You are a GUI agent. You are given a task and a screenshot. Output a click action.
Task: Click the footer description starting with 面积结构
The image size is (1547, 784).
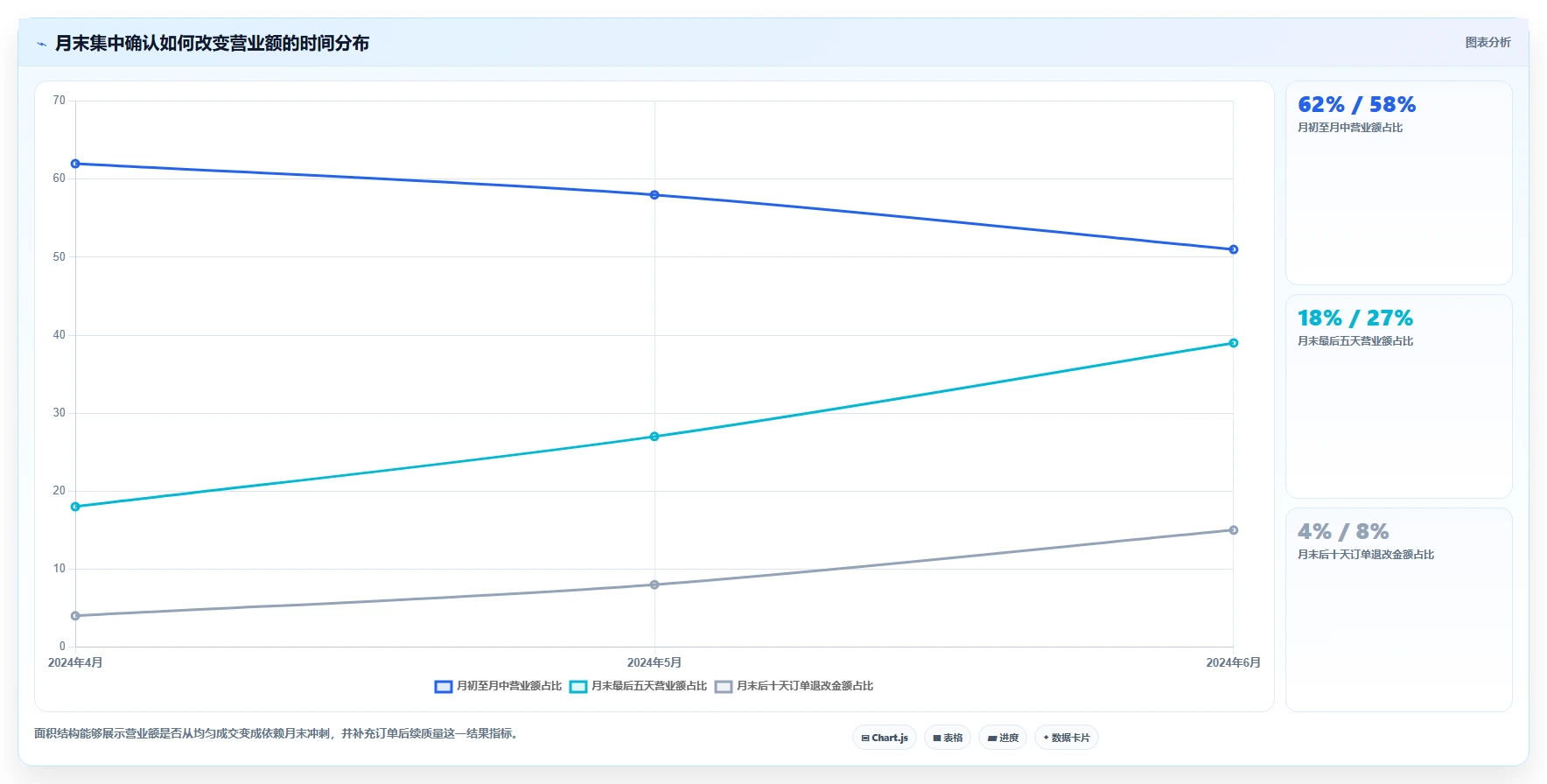click(x=278, y=733)
